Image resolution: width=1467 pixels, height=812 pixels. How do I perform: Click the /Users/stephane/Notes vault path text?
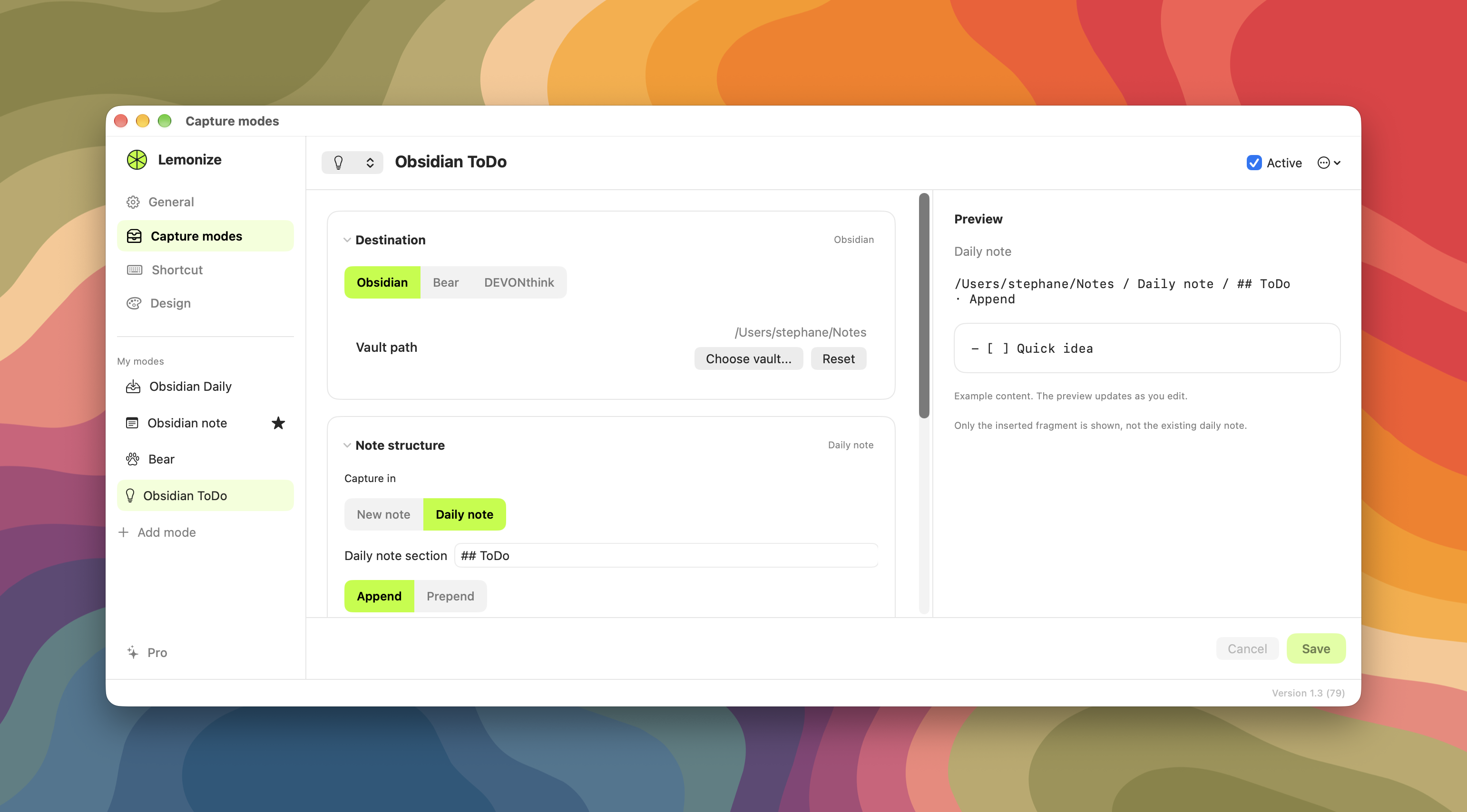pos(800,332)
